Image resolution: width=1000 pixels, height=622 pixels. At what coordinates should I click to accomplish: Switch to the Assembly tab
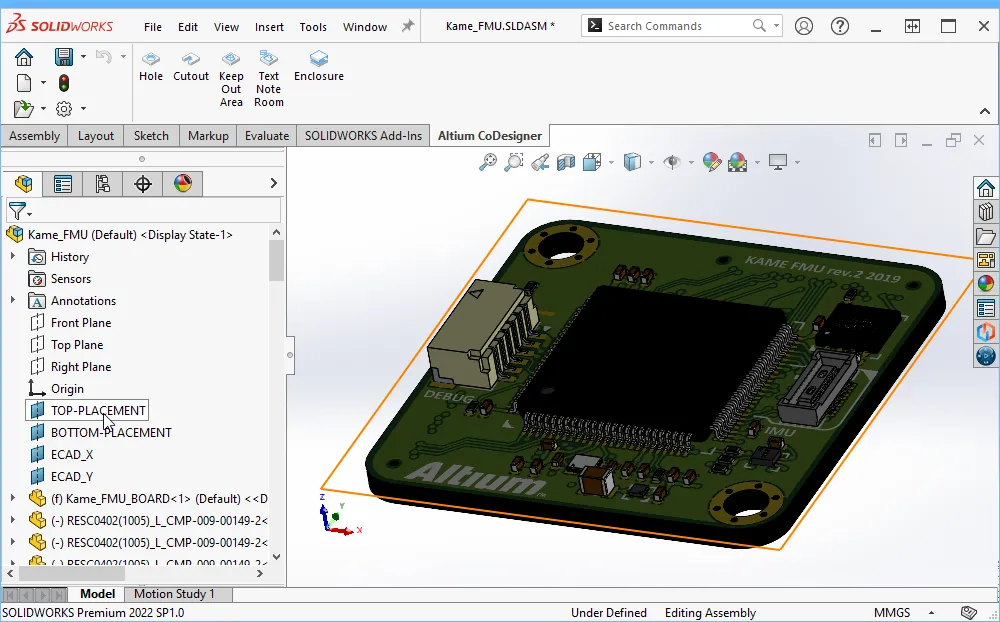34,136
